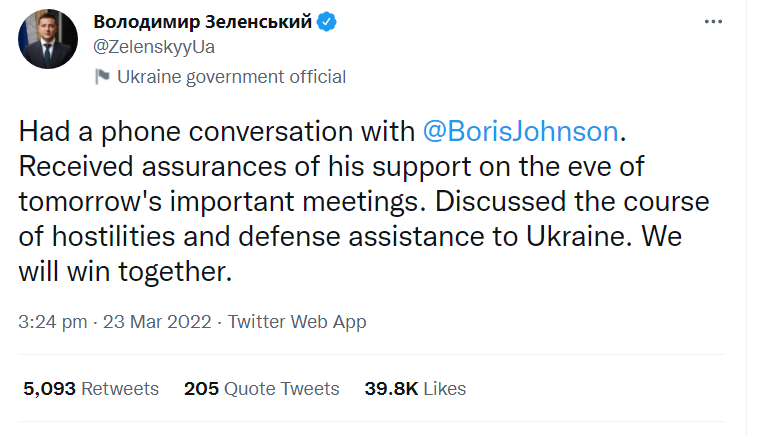View the 205 Quote Tweets list

pos(261,388)
